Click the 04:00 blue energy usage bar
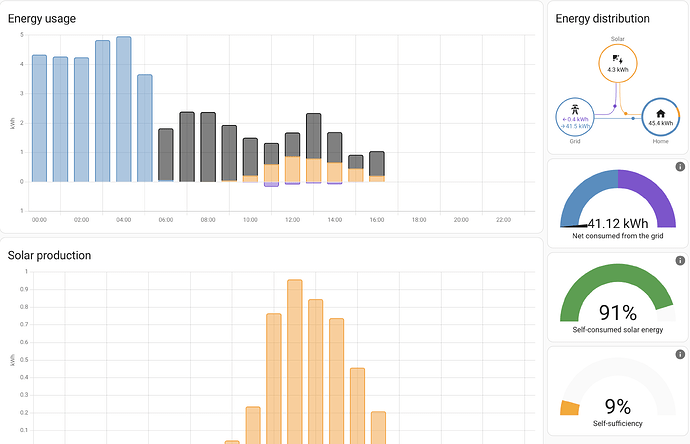 point(124,110)
